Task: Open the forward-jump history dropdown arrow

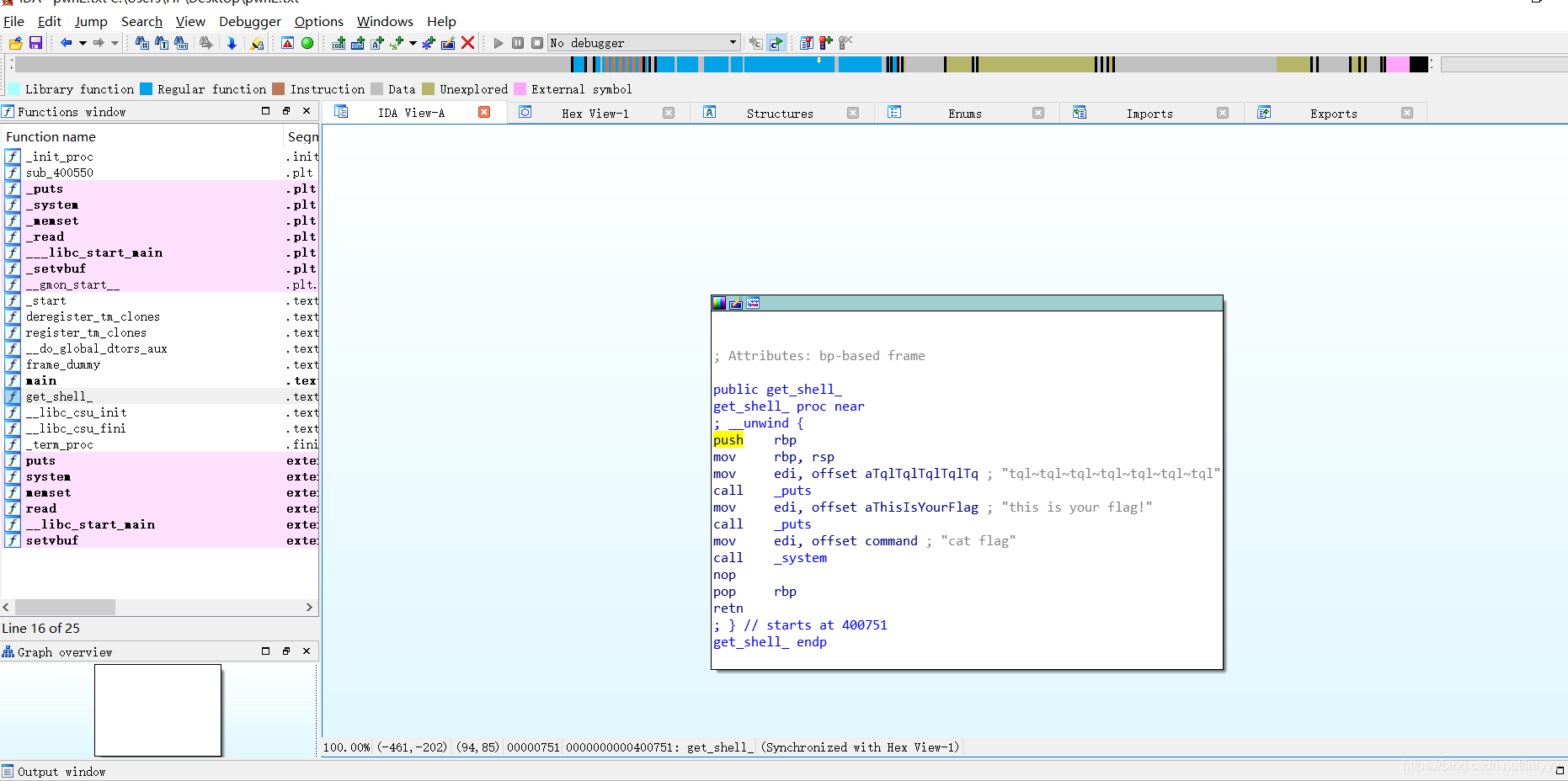Action: (x=115, y=43)
